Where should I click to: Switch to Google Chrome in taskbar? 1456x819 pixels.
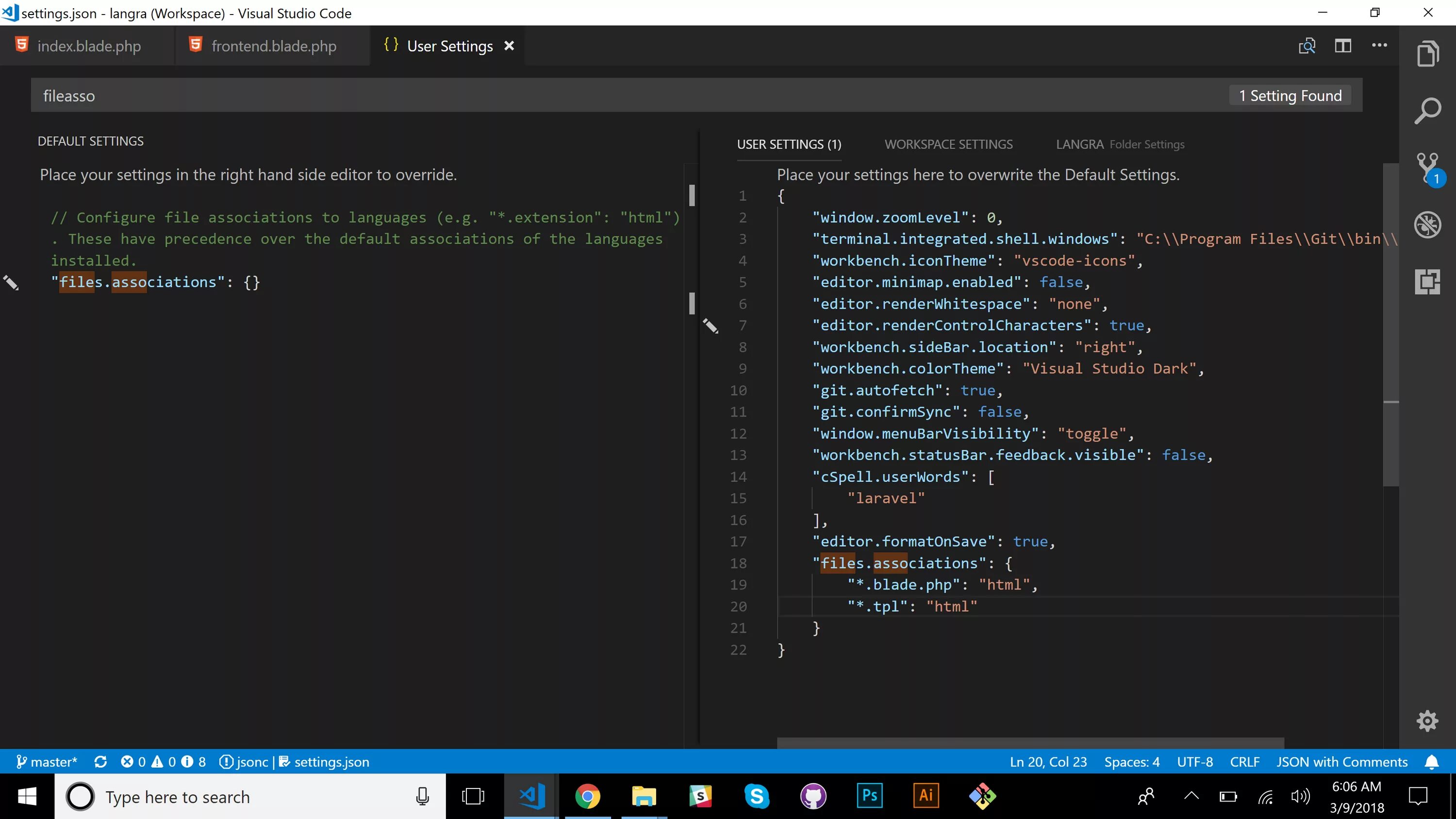click(587, 796)
